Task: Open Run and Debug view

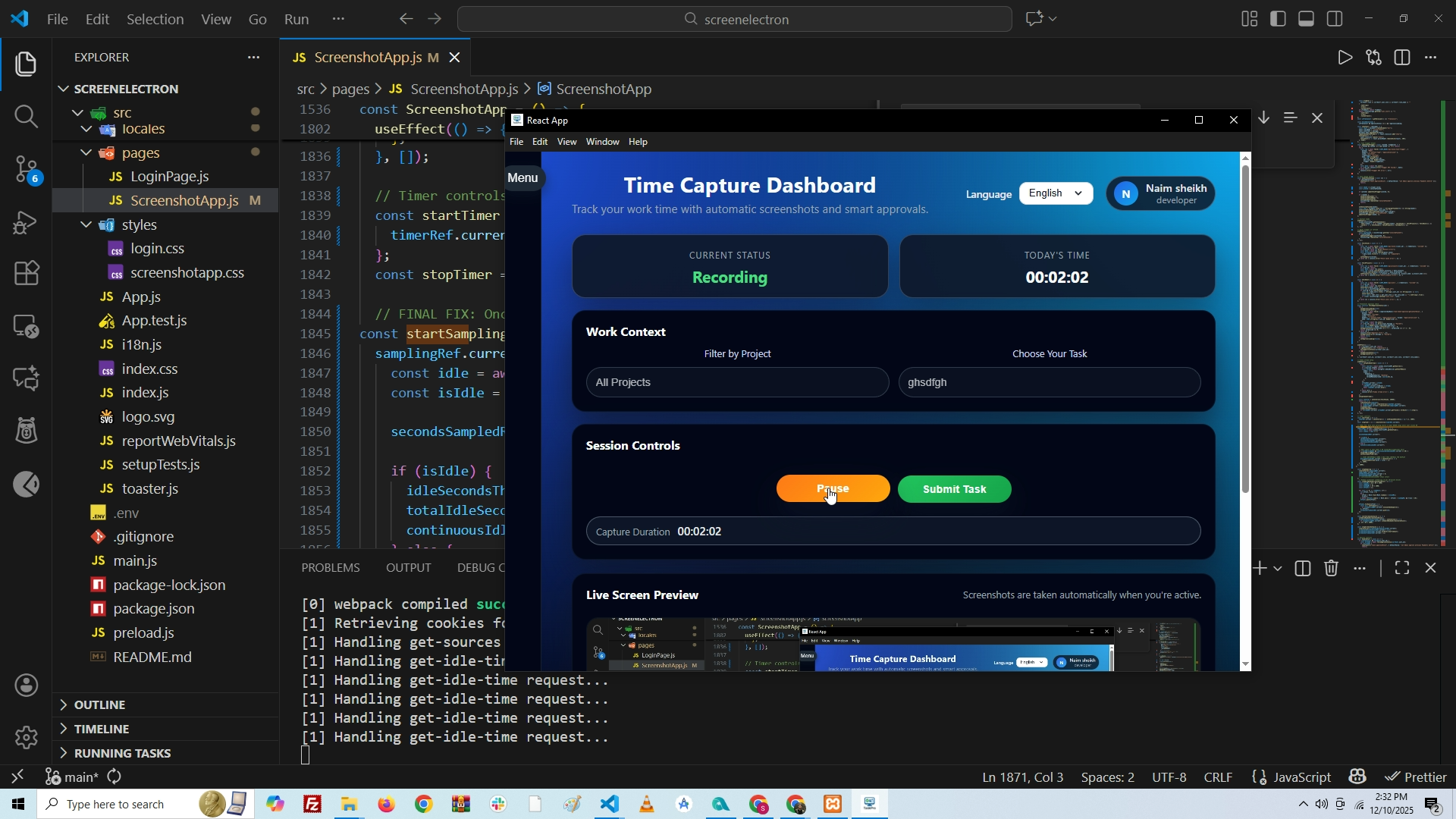Action: pyautogui.click(x=26, y=222)
